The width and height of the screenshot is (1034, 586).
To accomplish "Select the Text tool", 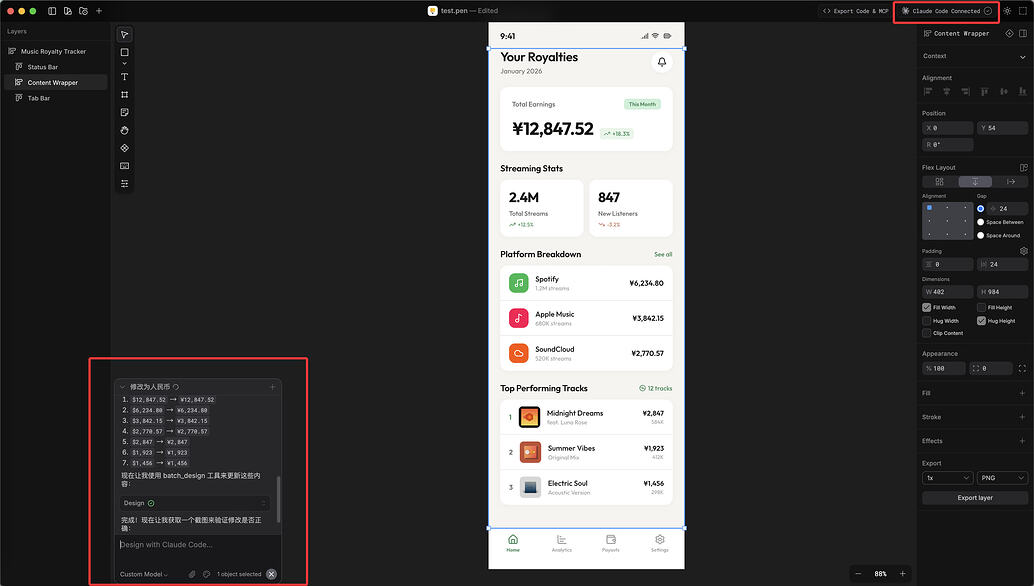I will pyautogui.click(x=125, y=77).
